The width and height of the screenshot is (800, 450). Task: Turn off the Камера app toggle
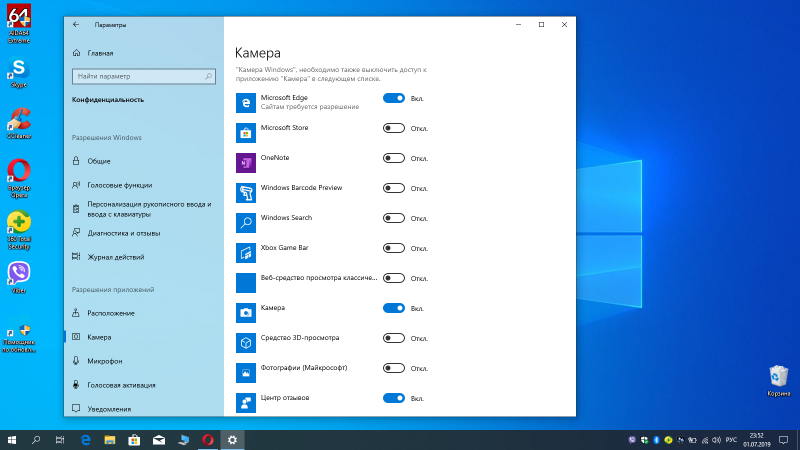coord(393,308)
